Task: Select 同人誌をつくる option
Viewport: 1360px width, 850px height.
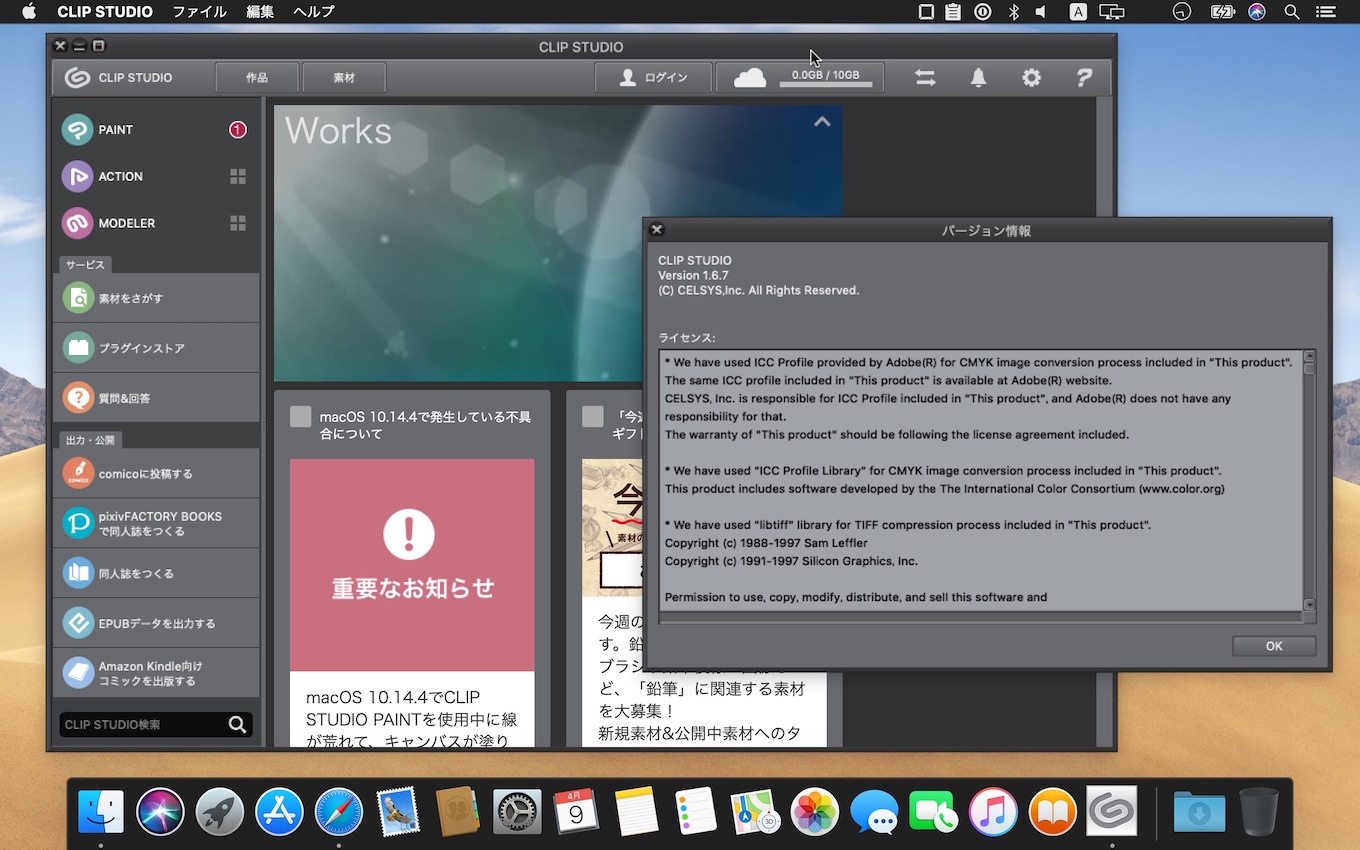Action: click(x=155, y=573)
